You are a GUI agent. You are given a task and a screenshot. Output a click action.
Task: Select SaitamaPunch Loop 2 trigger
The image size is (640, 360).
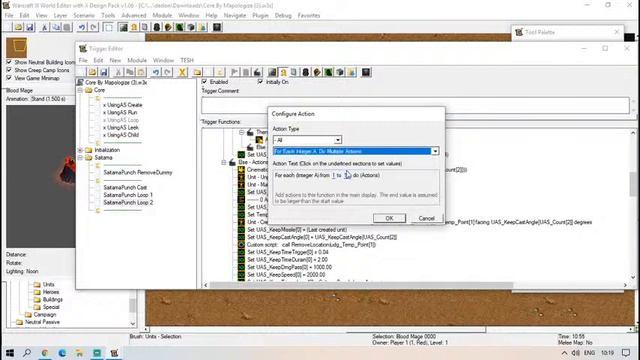click(x=128, y=202)
